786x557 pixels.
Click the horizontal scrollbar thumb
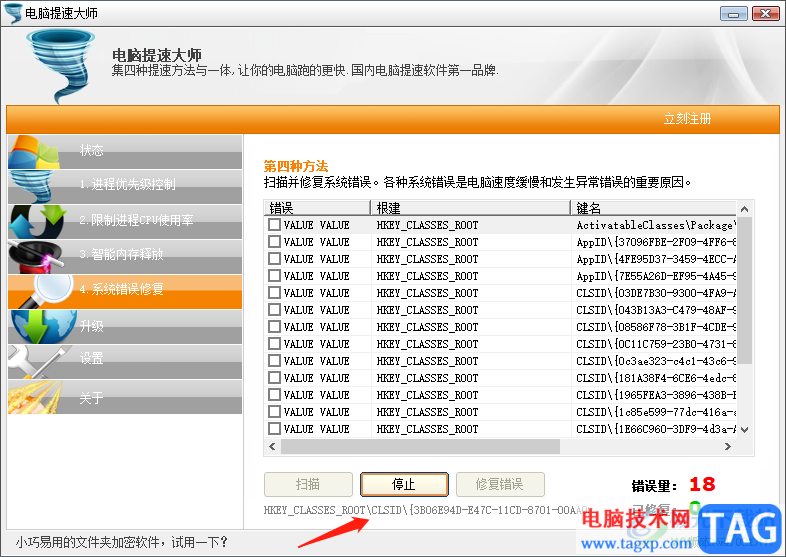420,446
